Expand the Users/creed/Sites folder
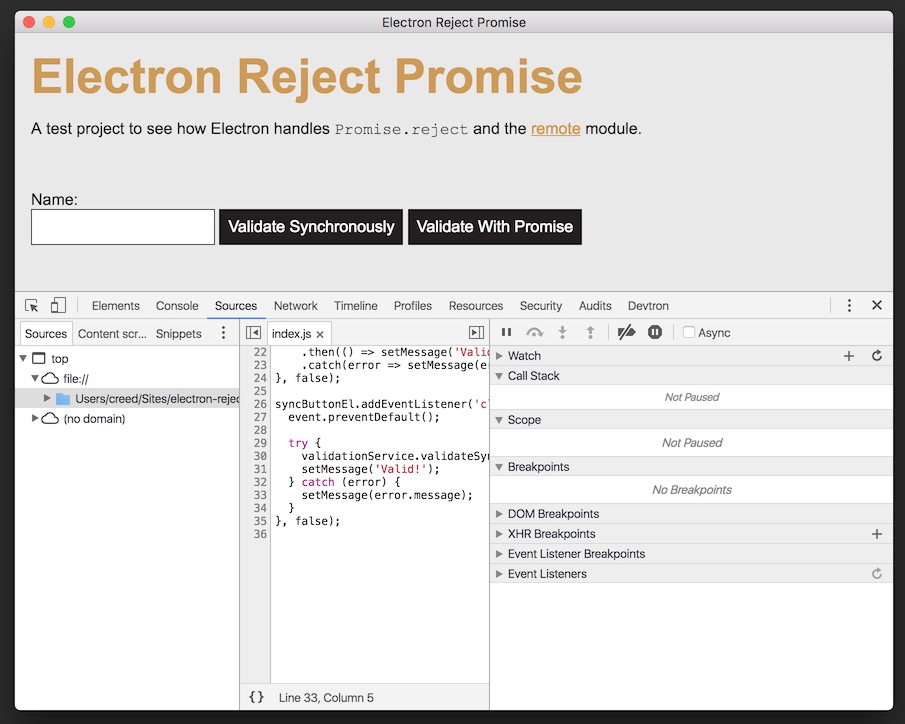The height and width of the screenshot is (724, 905). 47,398
